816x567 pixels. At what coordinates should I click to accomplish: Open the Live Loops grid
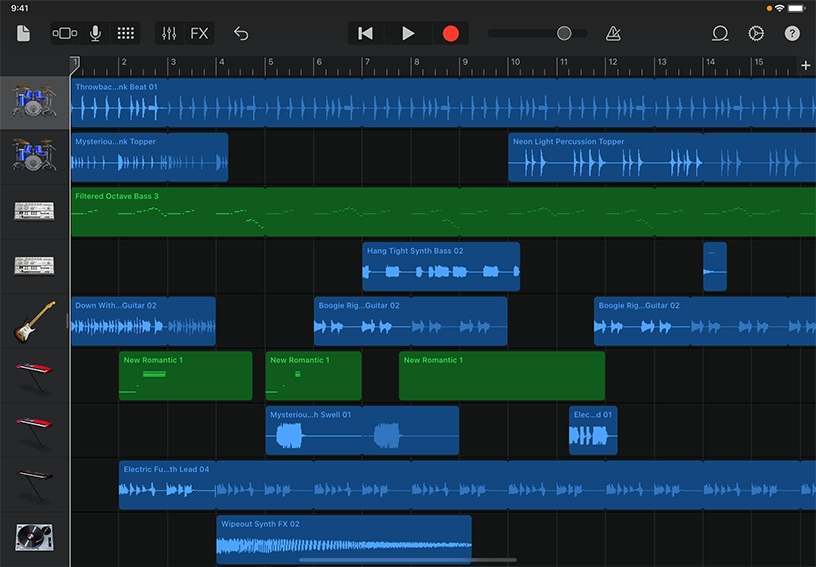pos(125,33)
